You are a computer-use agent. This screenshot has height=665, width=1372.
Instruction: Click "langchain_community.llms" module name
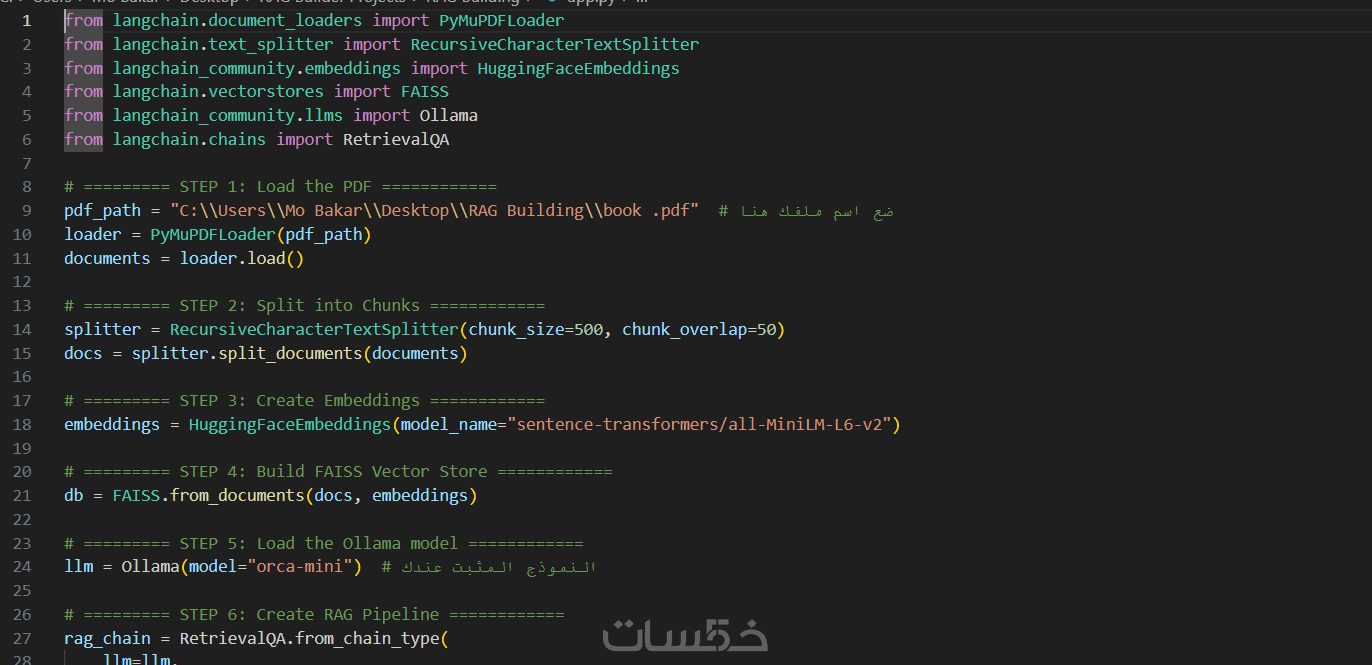[x=227, y=115]
